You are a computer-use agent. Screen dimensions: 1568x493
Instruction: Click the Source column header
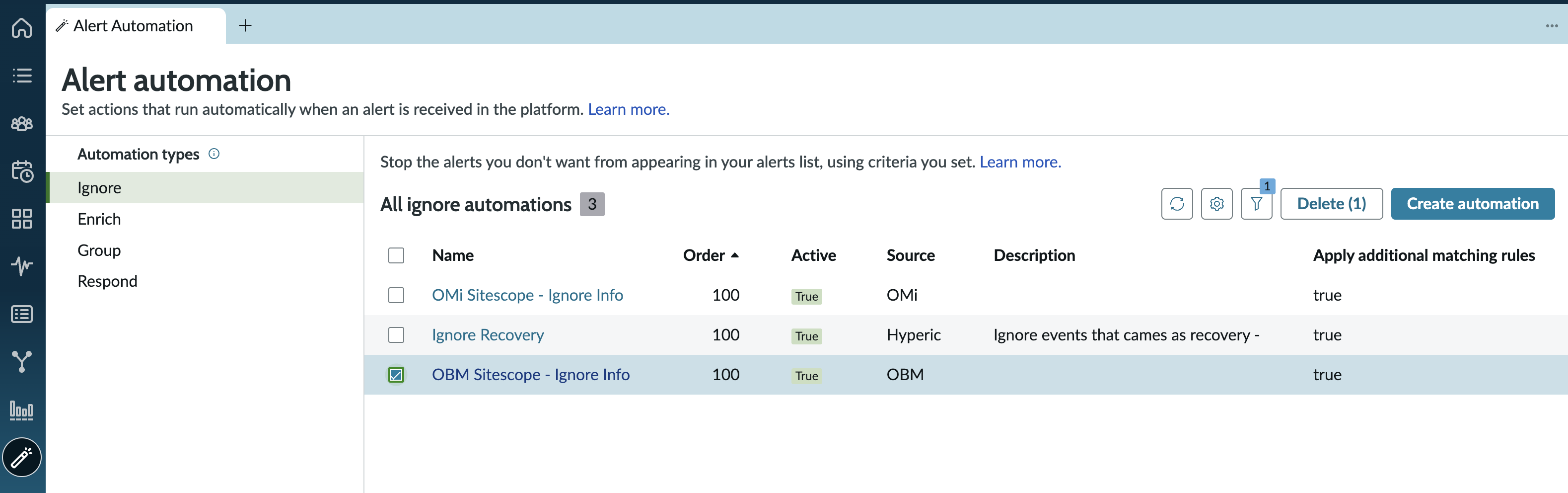pos(910,255)
